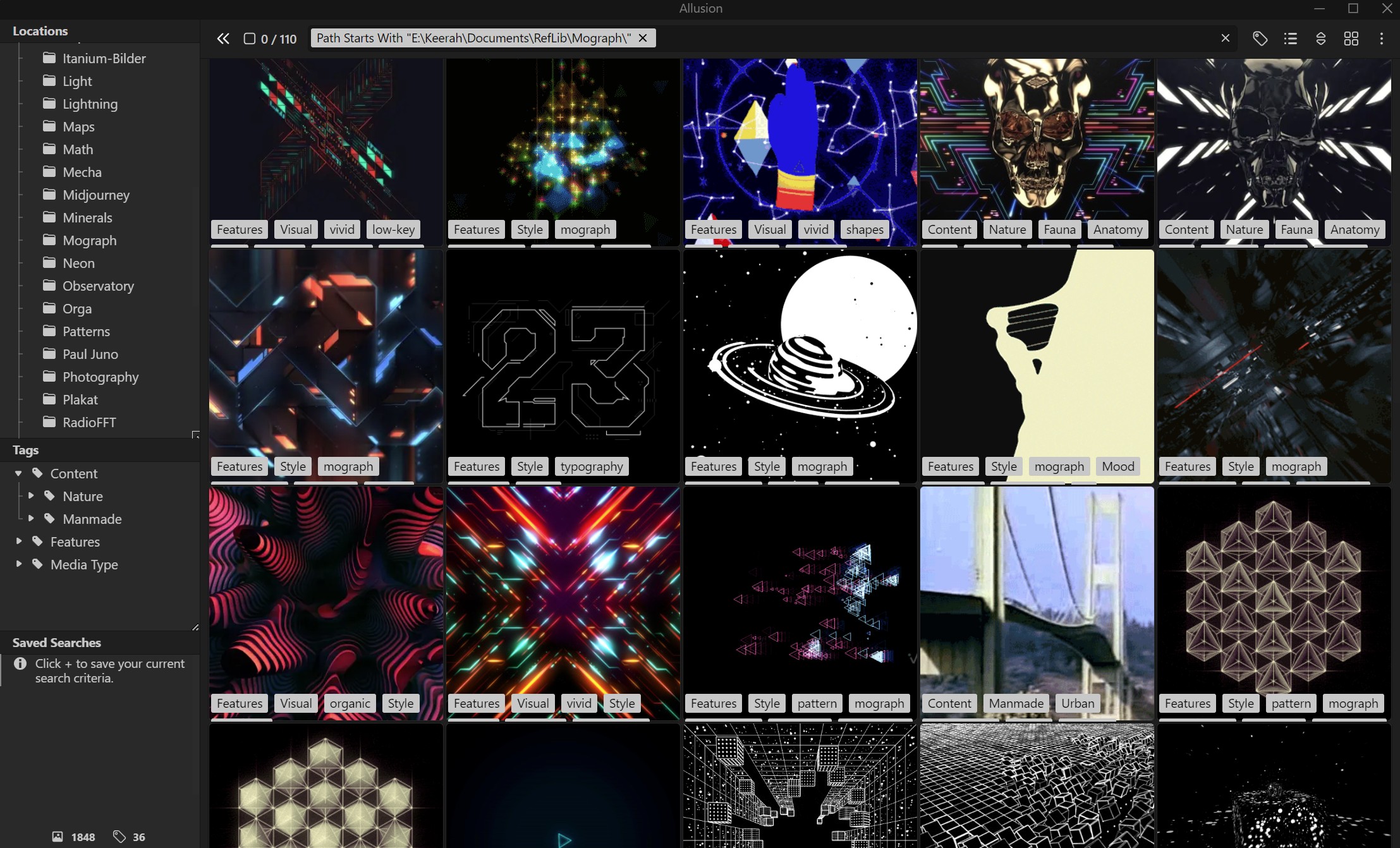The height and width of the screenshot is (848, 1400).
Task: Select the Patterns folder icon
Action: [x=49, y=330]
